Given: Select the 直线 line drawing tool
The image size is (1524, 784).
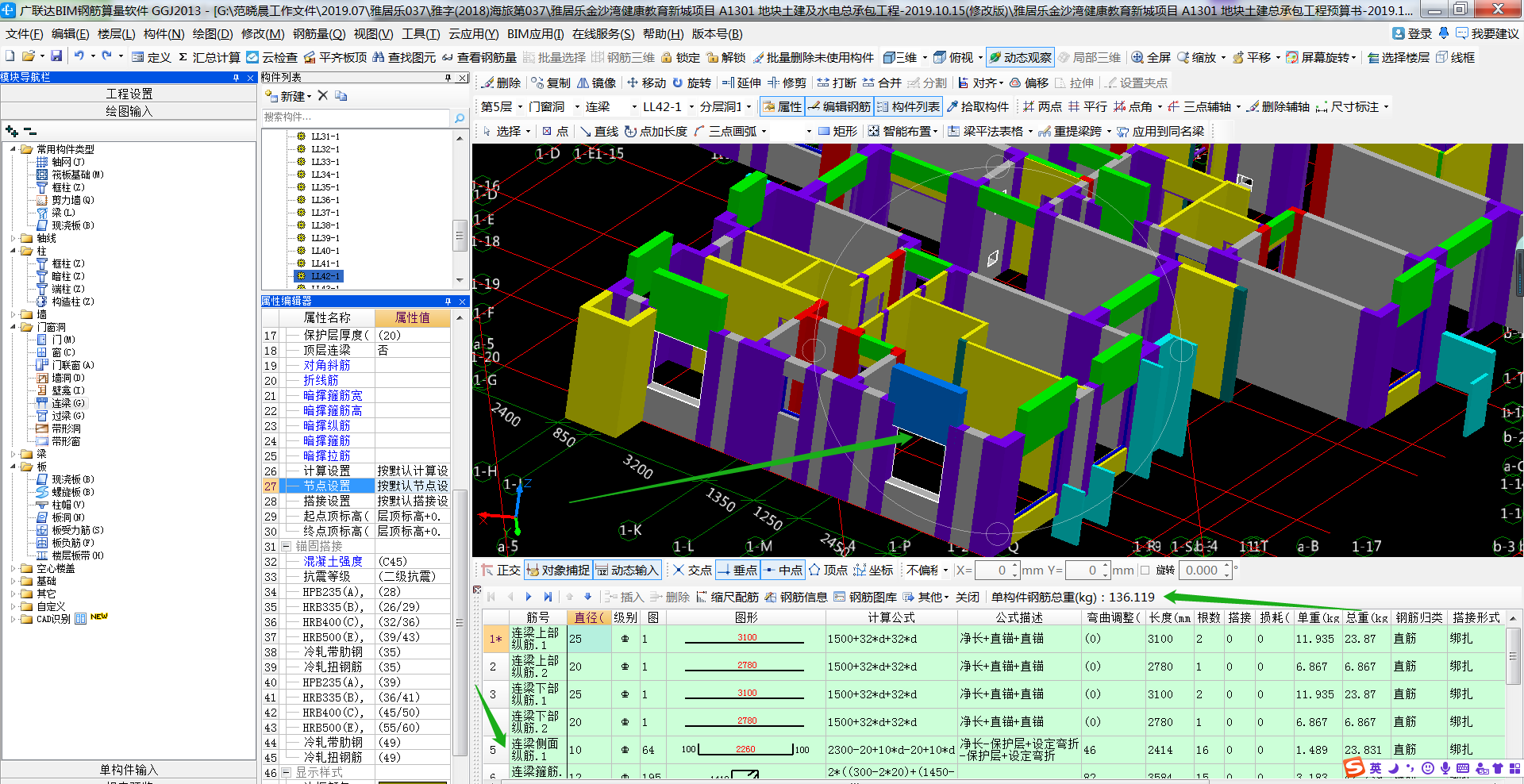Looking at the screenshot, I should (598, 131).
